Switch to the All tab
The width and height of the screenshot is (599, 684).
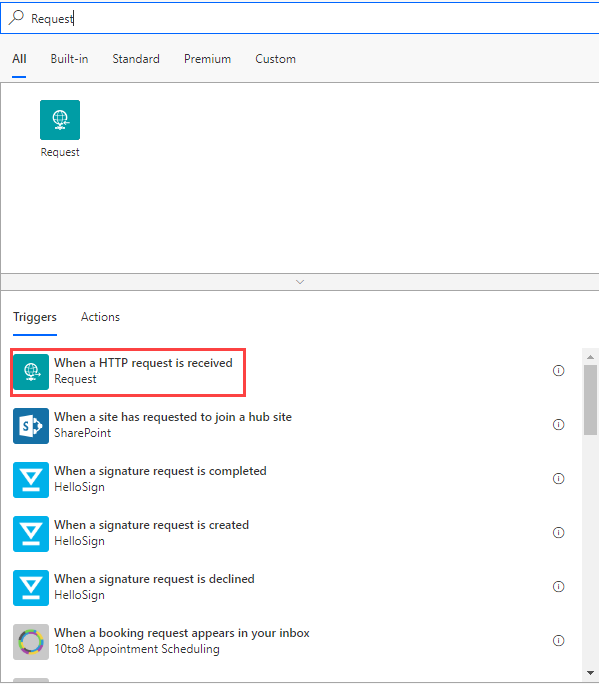coord(19,59)
